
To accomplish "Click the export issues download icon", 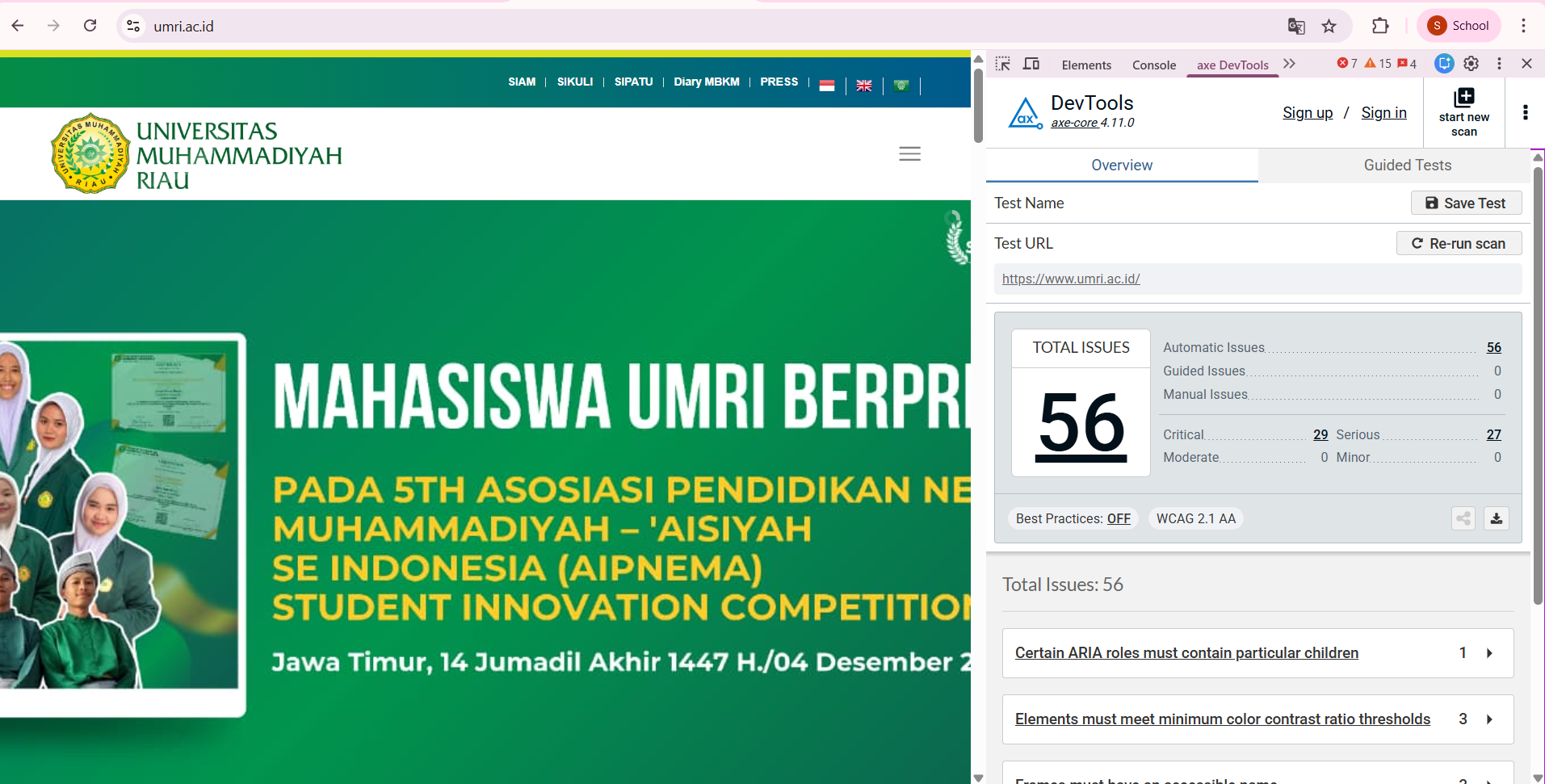I will click(1497, 518).
